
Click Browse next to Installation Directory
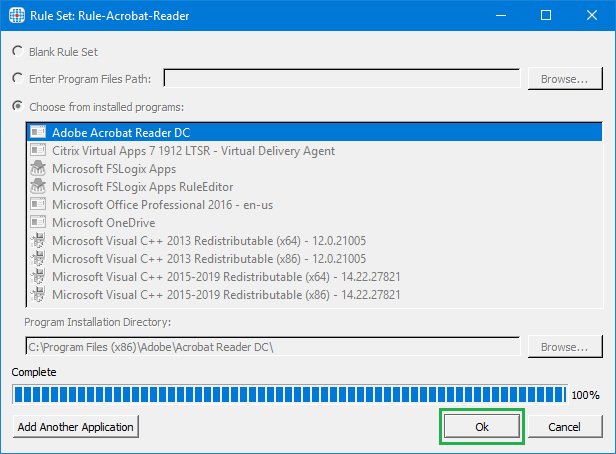[565, 347]
